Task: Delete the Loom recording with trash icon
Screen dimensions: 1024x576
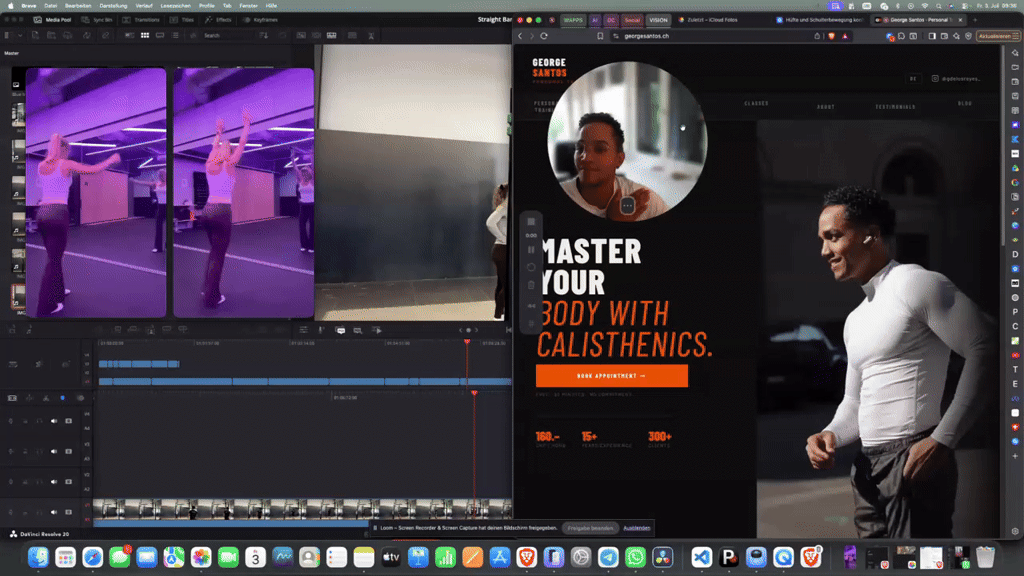Action: pyautogui.click(x=531, y=285)
